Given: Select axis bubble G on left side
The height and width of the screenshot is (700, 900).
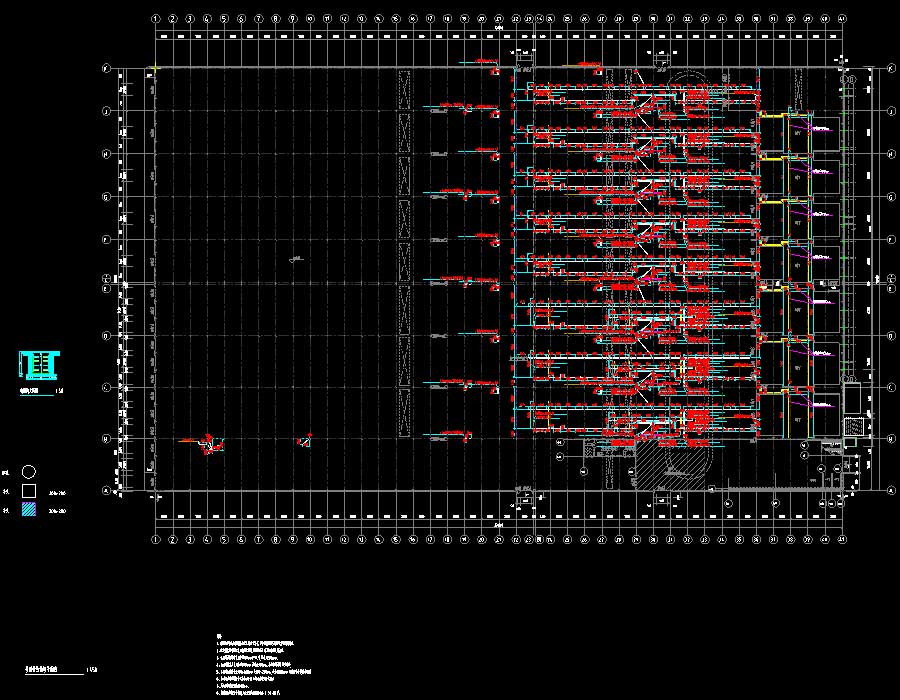Looking at the screenshot, I should click(106, 197).
